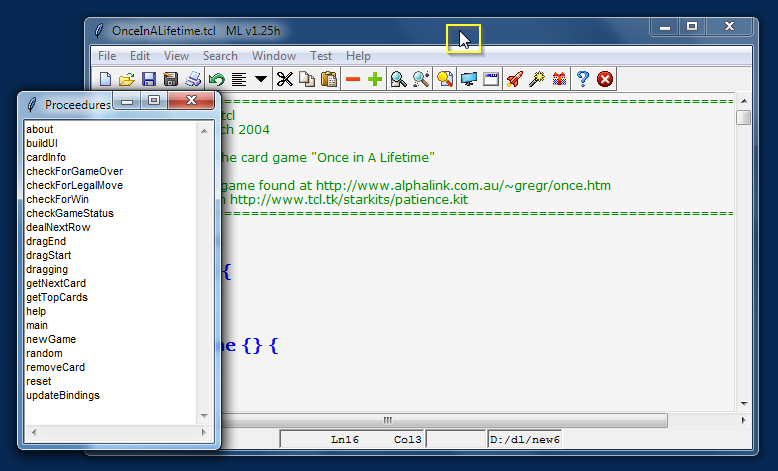Click the Proceedures list scroll down arrow
This screenshot has width=778, height=471.
204,416
